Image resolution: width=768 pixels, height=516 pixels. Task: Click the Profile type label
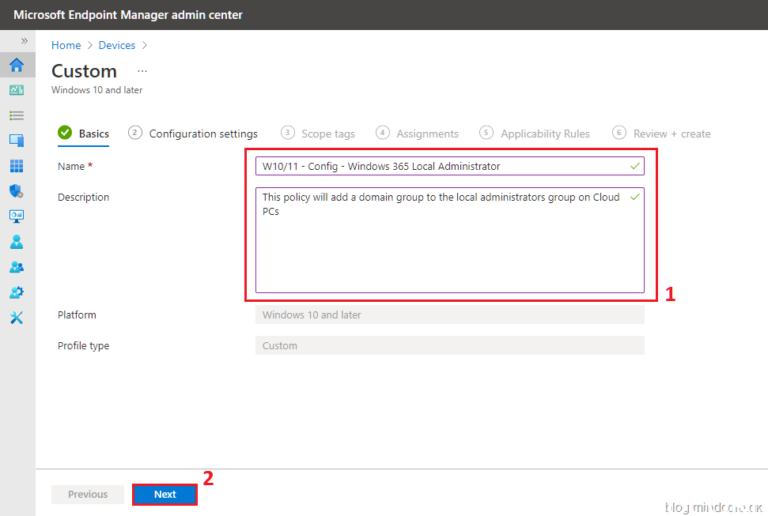pos(83,346)
